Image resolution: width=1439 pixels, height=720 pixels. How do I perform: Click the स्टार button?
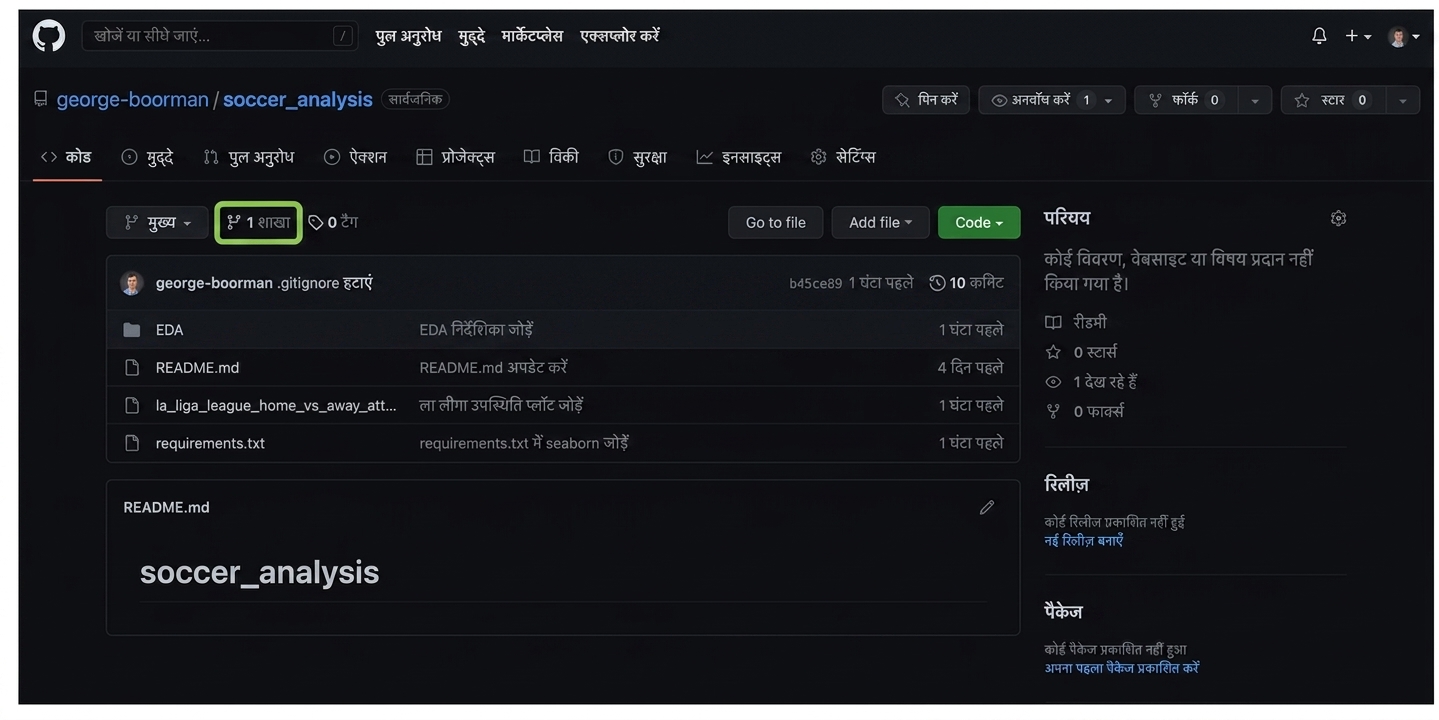[1331, 100]
